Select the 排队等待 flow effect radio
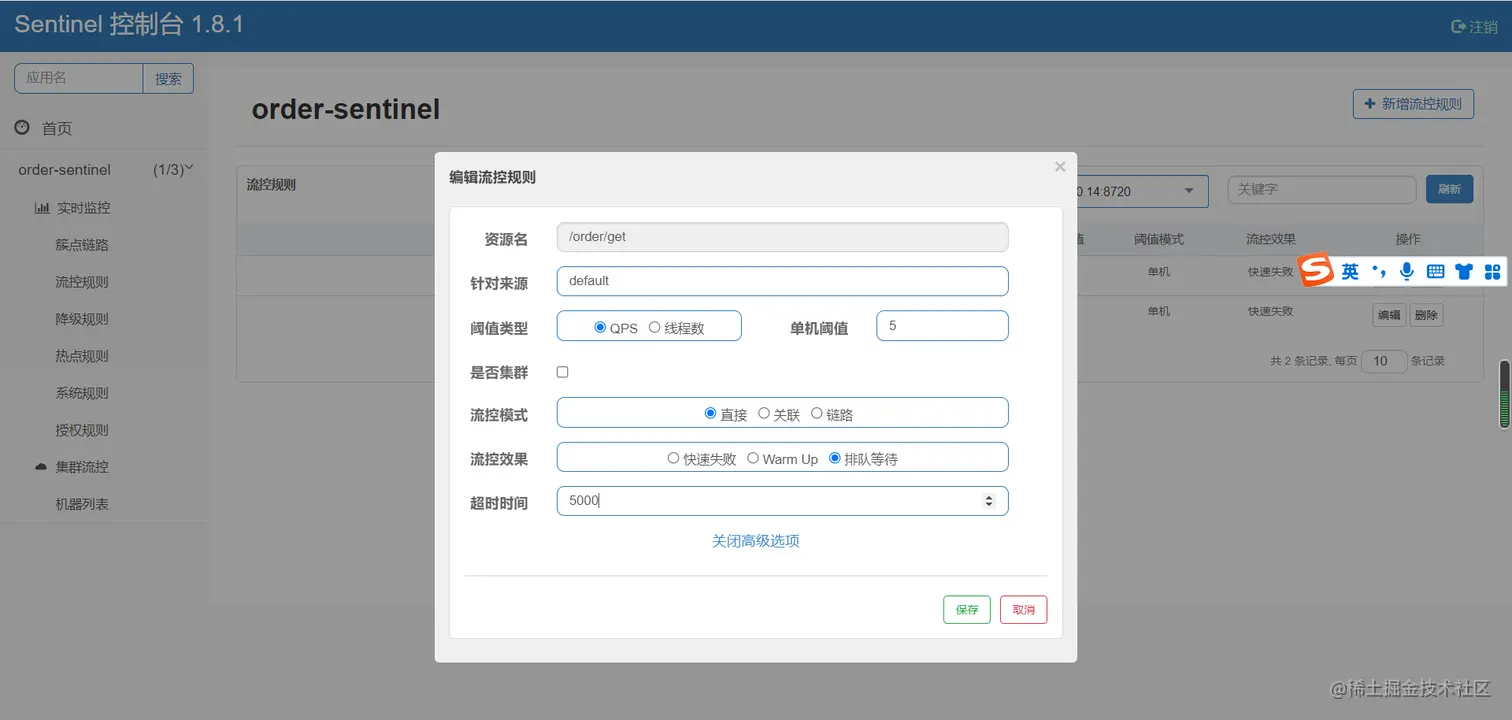The image size is (1512, 720). tap(835, 458)
